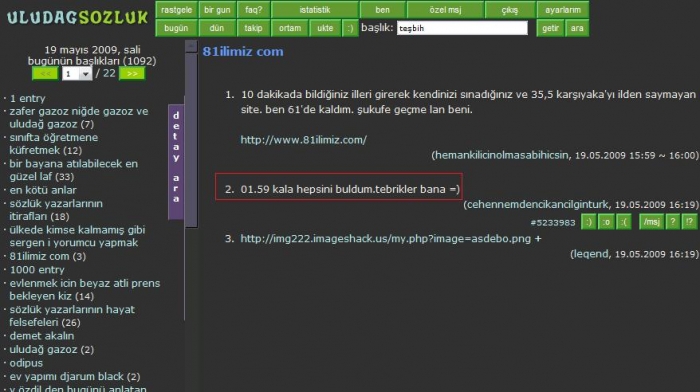This screenshot has height=392, width=700.
Task: Open author 'leqend' profile
Action: (x=591, y=254)
